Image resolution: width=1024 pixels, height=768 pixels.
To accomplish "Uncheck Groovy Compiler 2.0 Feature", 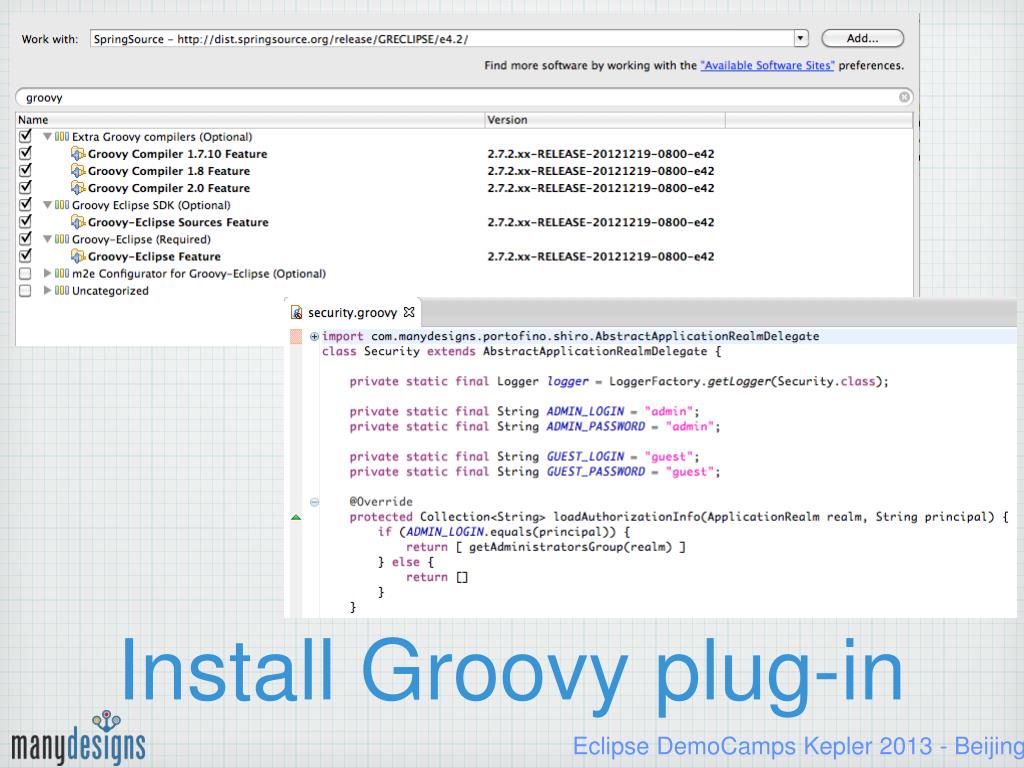I will 25,187.
